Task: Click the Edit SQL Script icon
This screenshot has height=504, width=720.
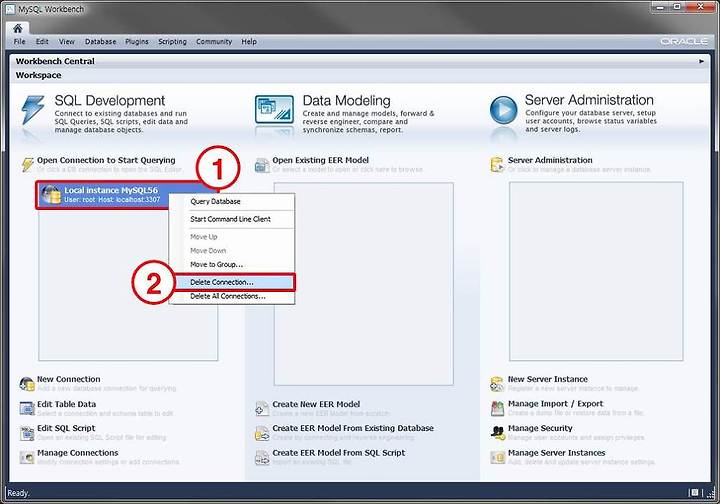Action: [27, 433]
